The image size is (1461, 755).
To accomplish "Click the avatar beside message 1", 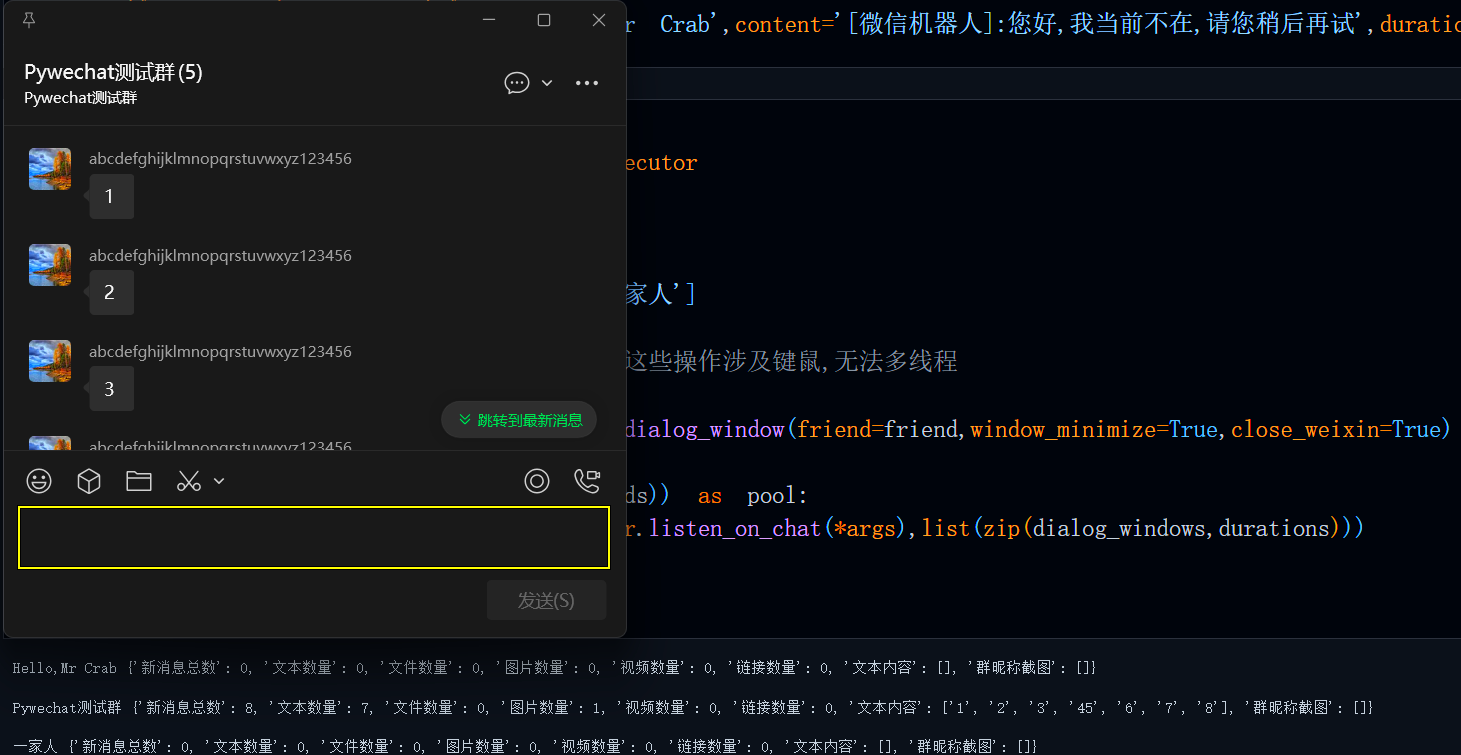I will pyautogui.click(x=50, y=169).
